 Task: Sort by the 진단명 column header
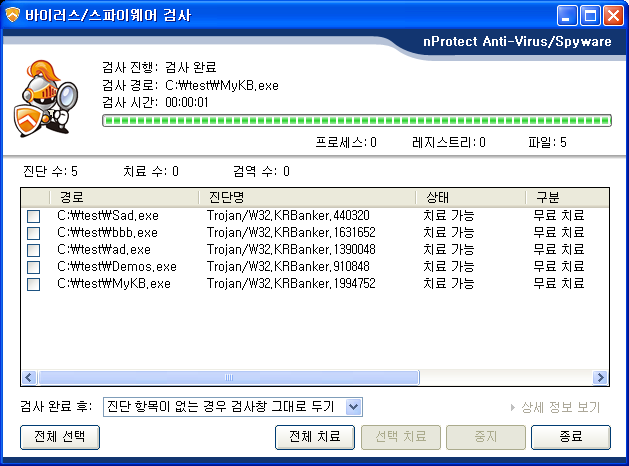[307, 197]
